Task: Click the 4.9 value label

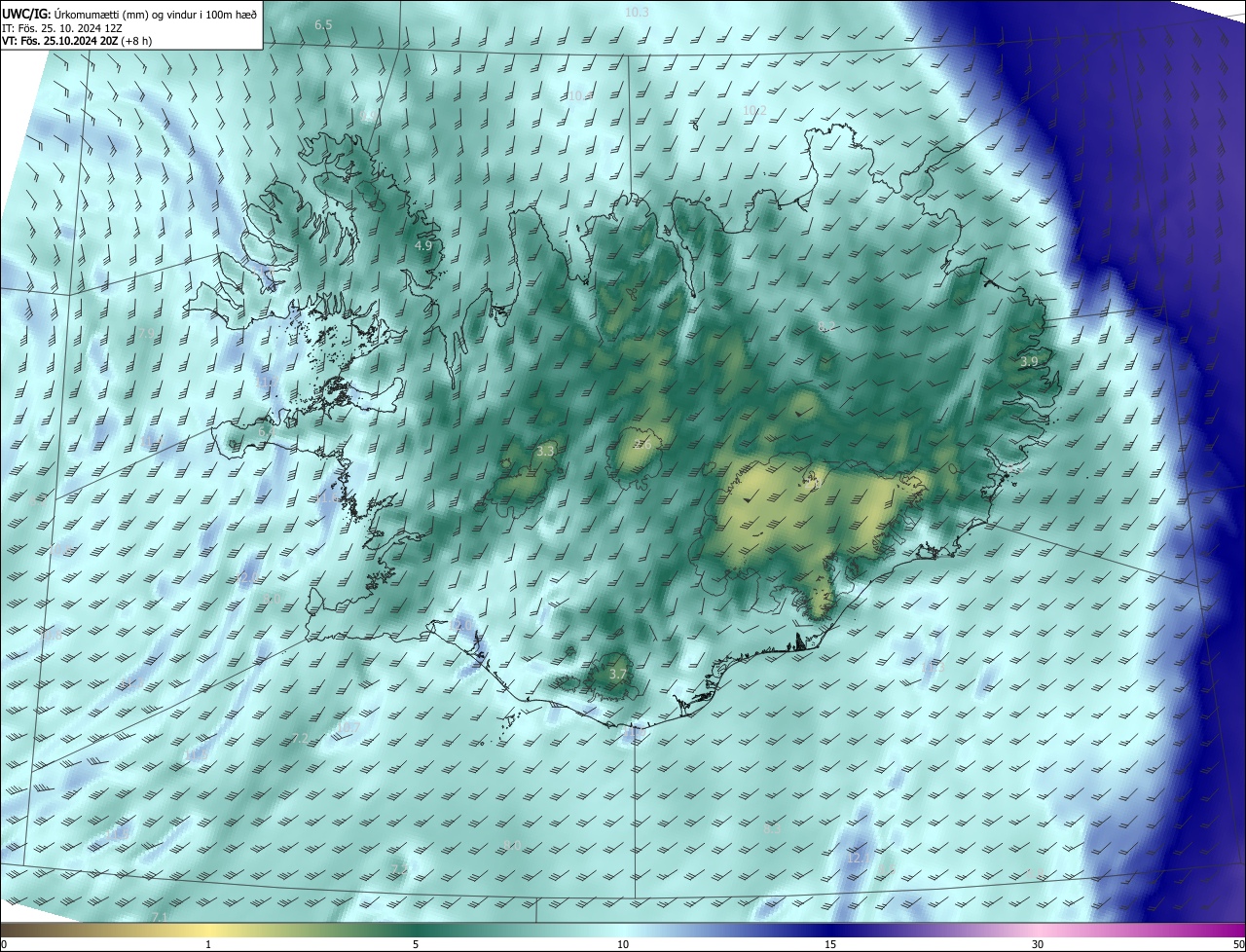Action: (x=423, y=246)
